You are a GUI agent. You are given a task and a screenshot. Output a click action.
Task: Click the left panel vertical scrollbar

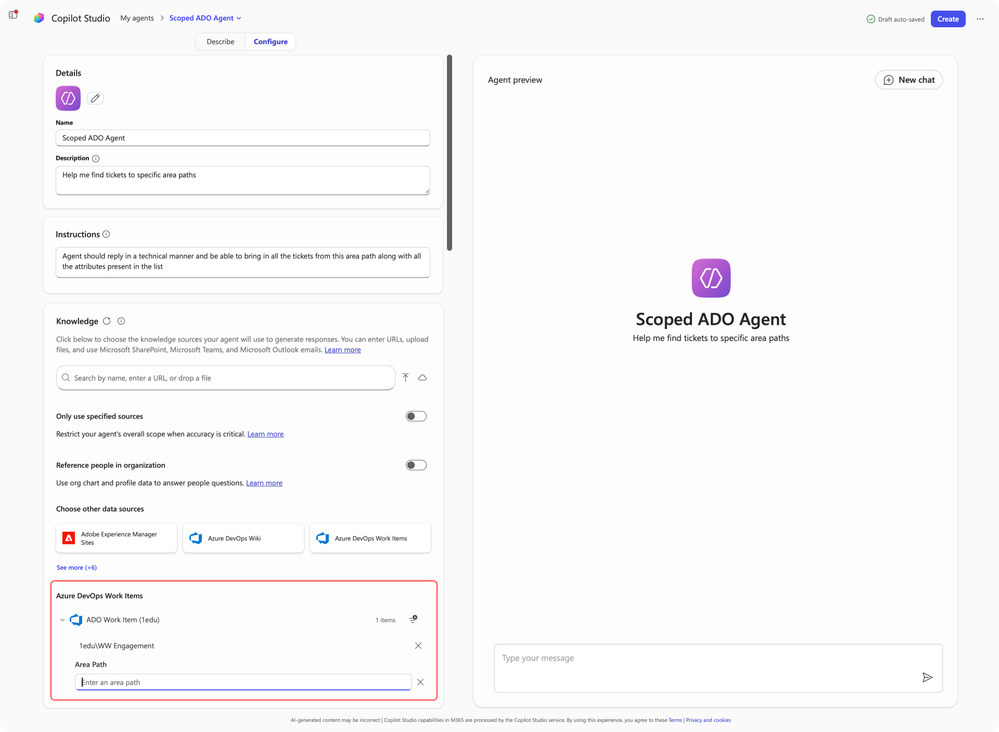[x=450, y=153]
